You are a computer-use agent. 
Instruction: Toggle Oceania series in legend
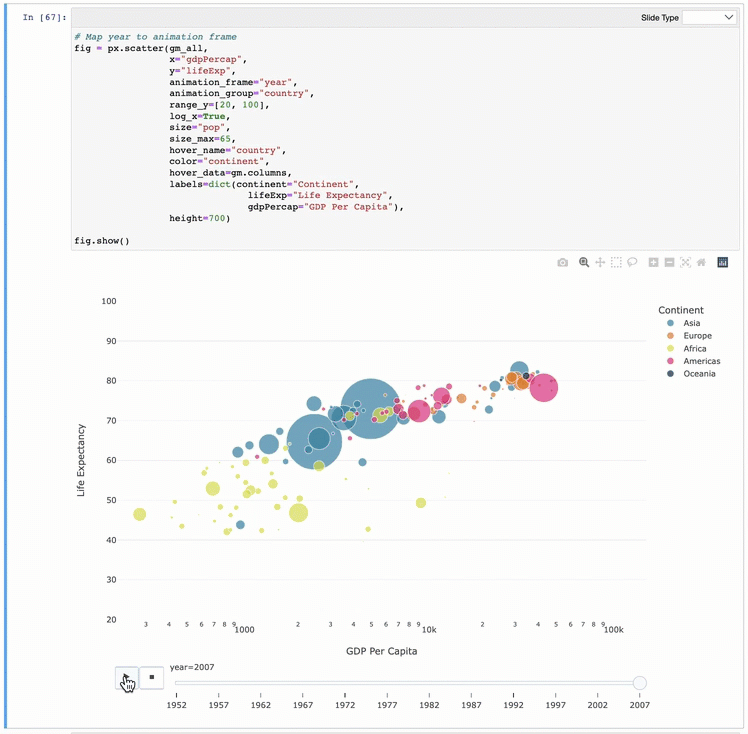699,374
